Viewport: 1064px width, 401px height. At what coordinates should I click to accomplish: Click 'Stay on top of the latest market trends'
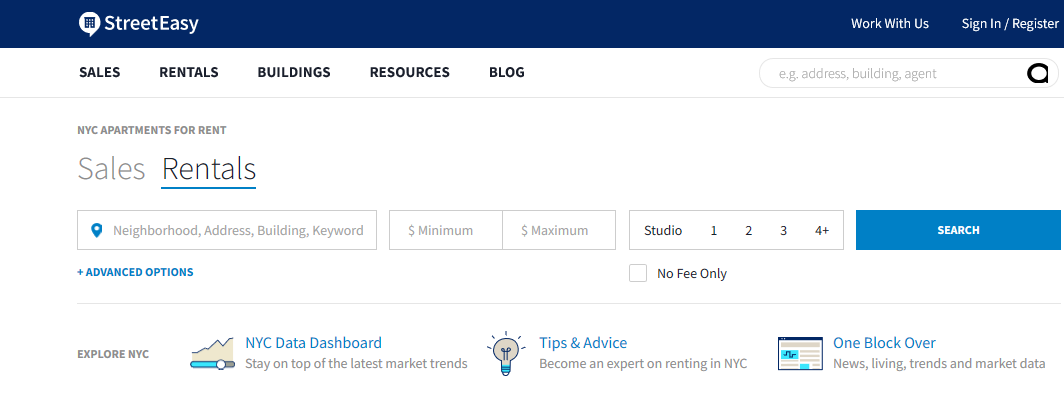coord(356,364)
